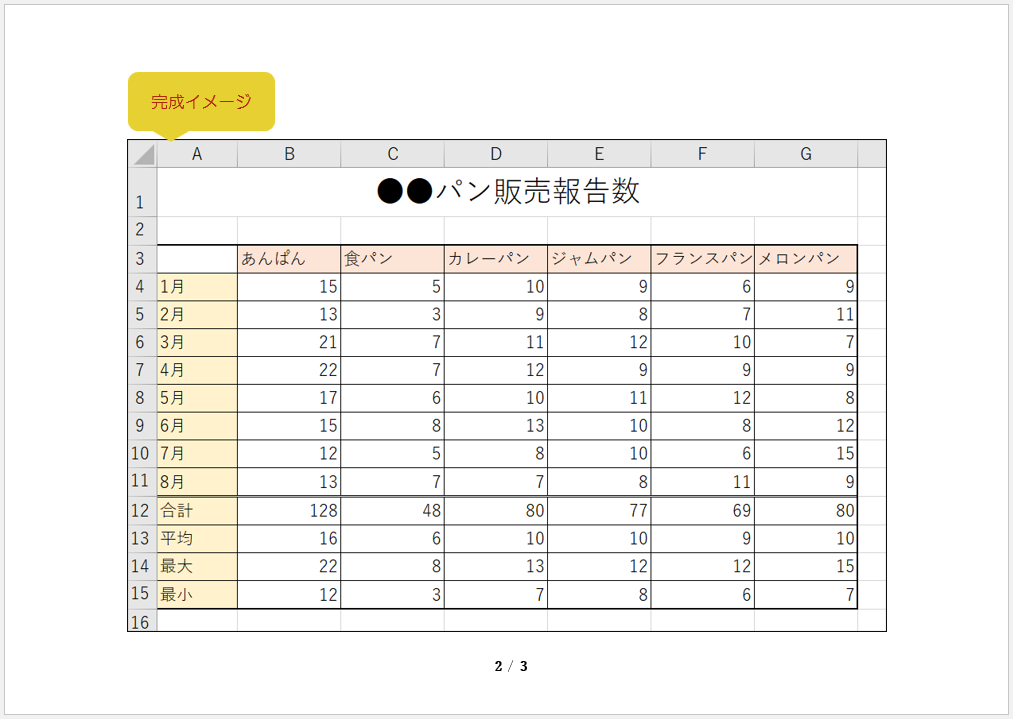Click the 食パン total 48
The image size is (1013, 719).
[392, 510]
